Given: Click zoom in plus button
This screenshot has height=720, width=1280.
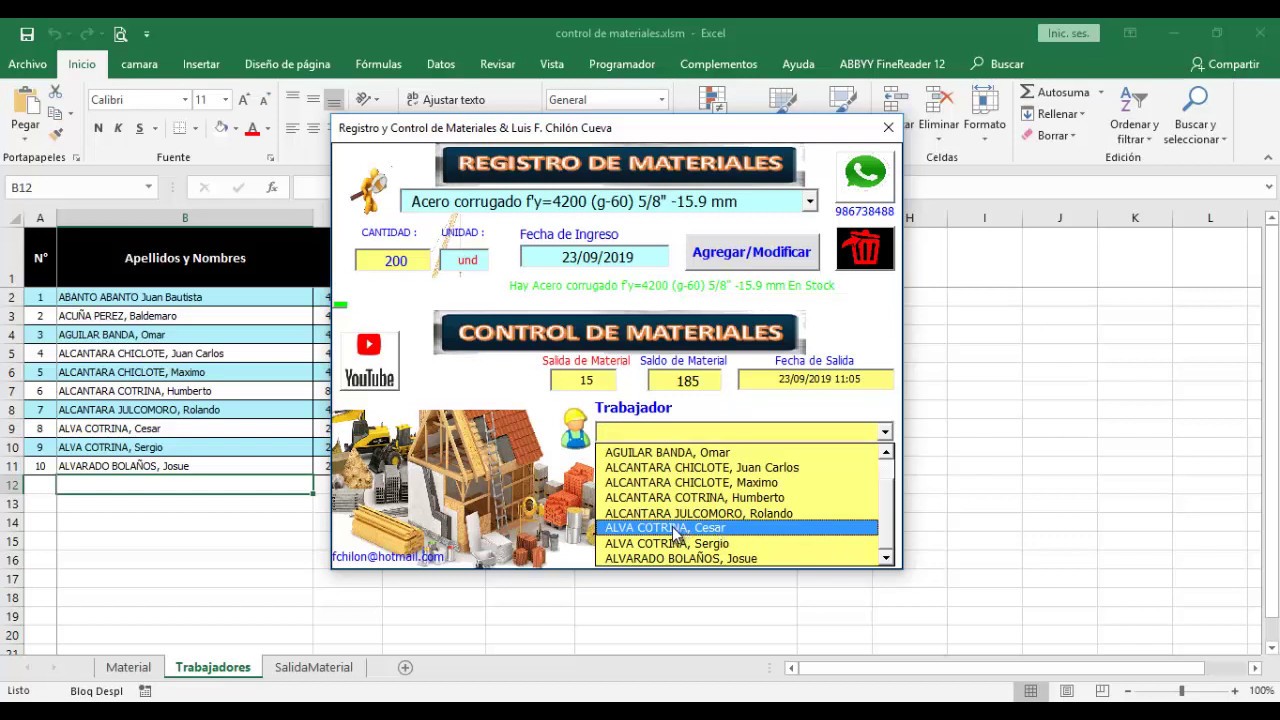Looking at the screenshot, I should coord(1234,691).
